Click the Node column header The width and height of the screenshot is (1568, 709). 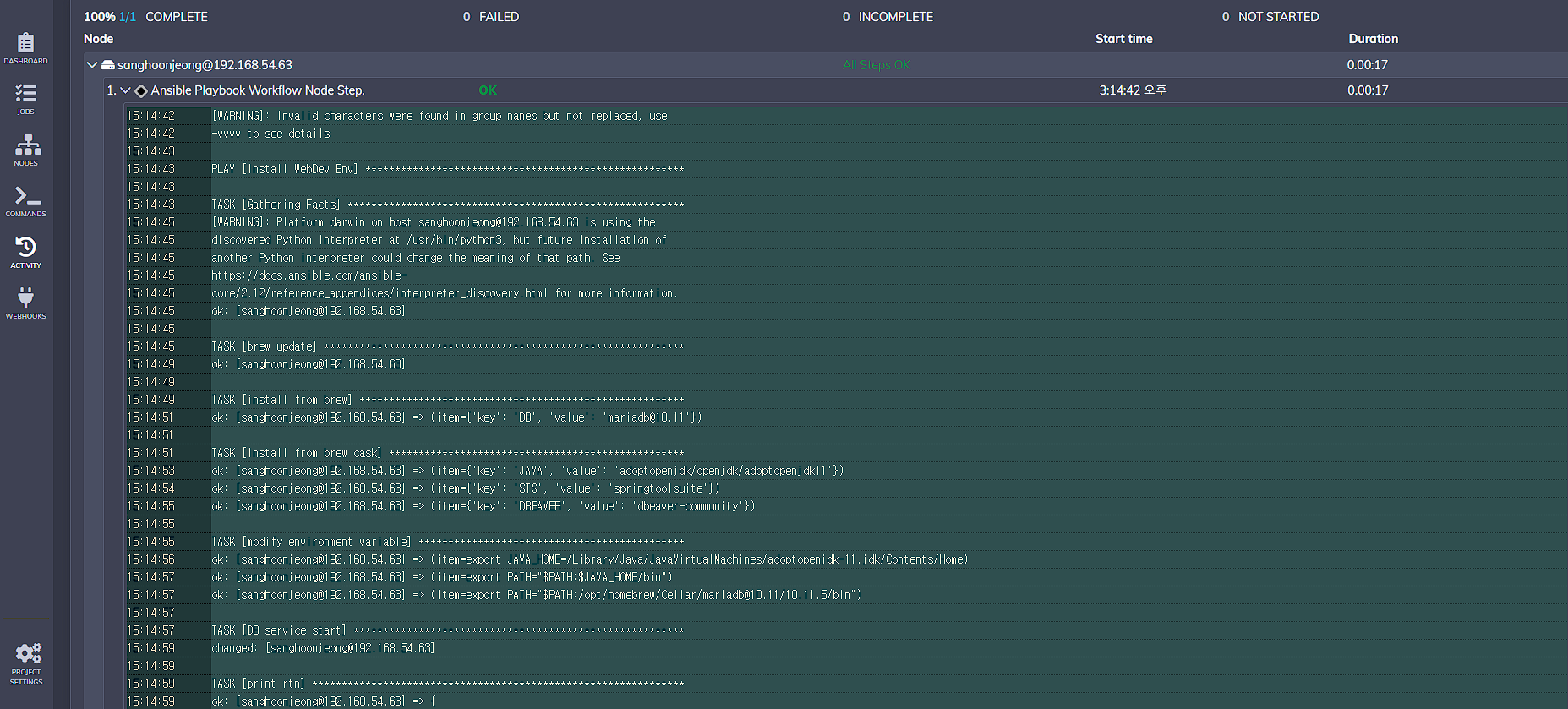[x=98, y=39]
